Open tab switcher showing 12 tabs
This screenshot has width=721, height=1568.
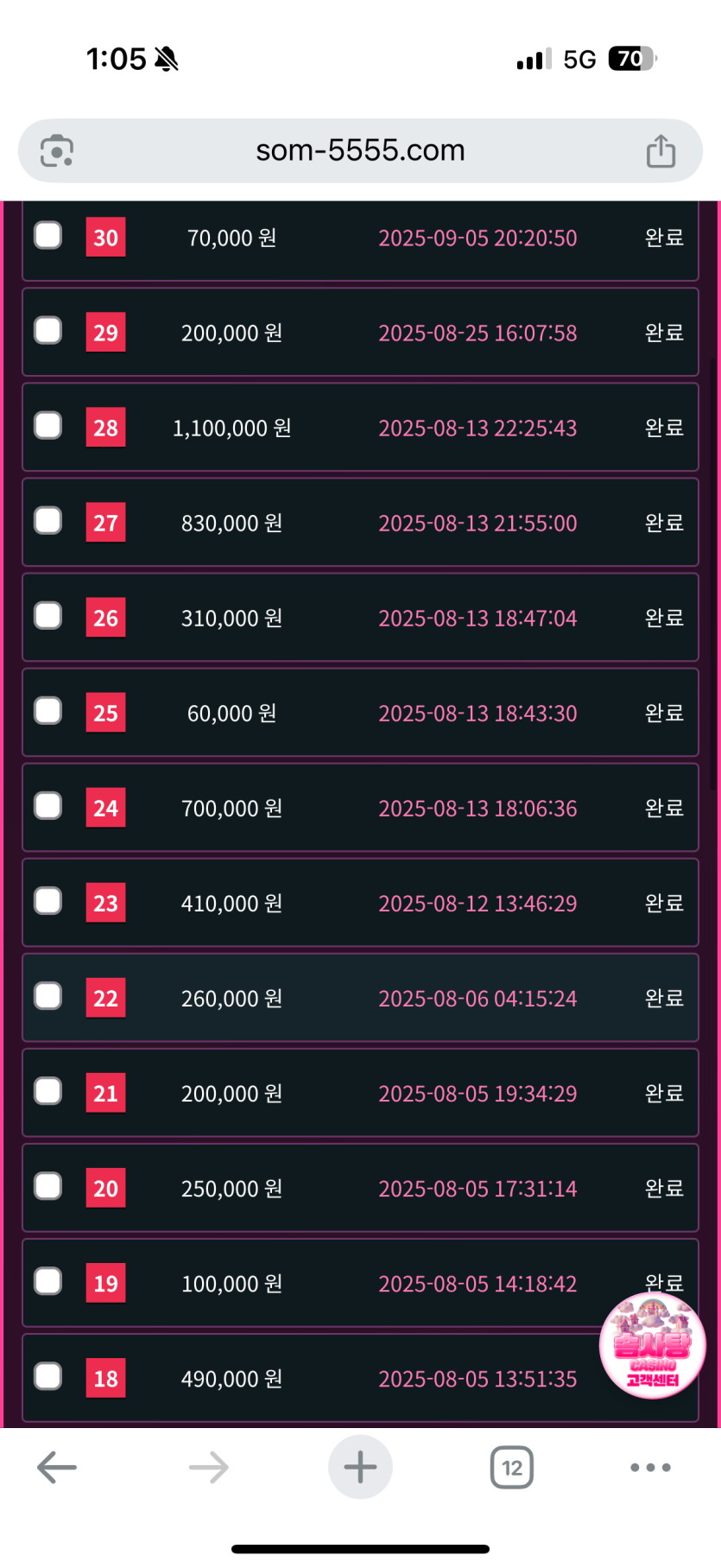point(512,1467)
